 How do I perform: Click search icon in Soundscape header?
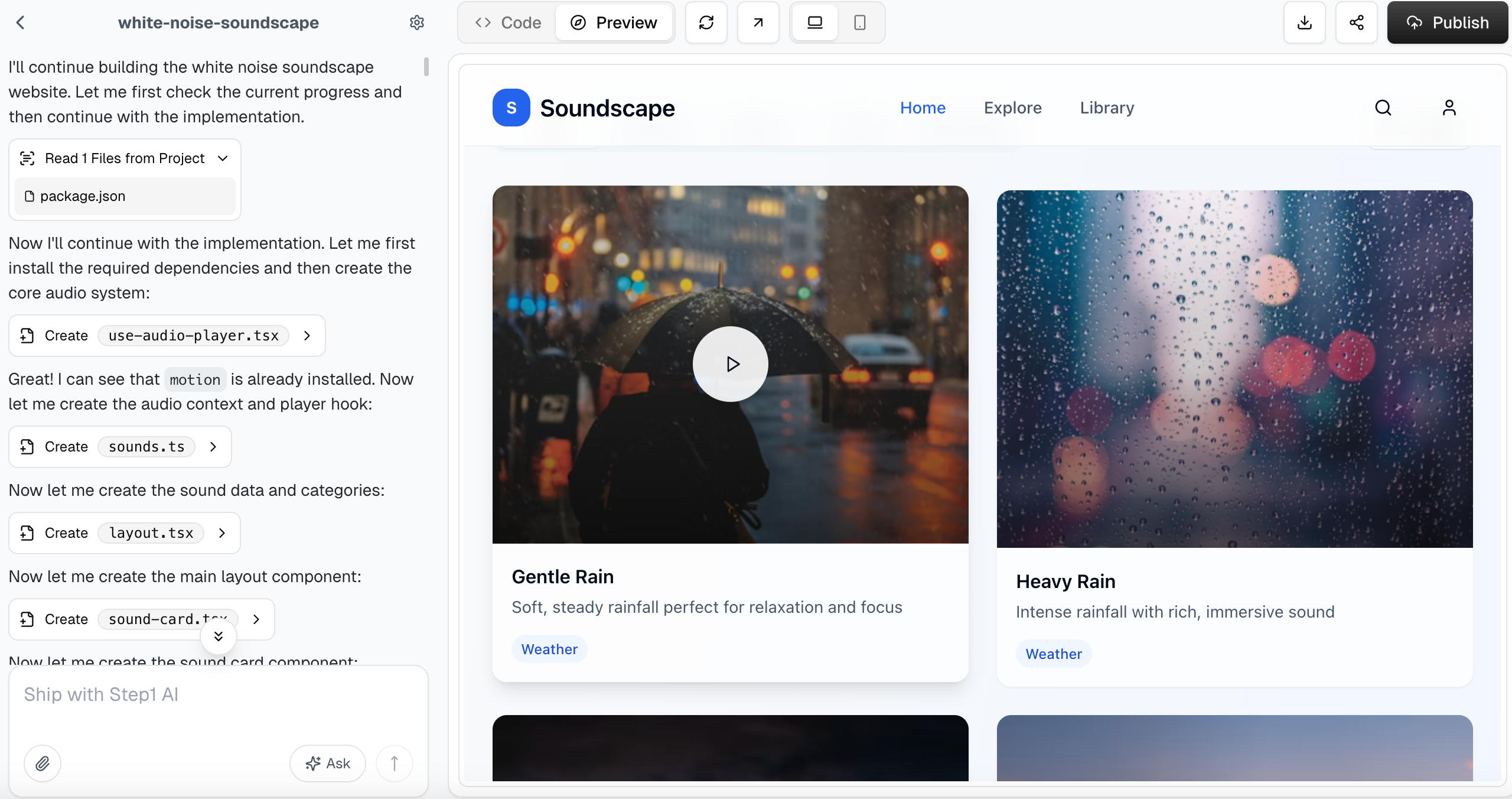tap(1383, 108)
